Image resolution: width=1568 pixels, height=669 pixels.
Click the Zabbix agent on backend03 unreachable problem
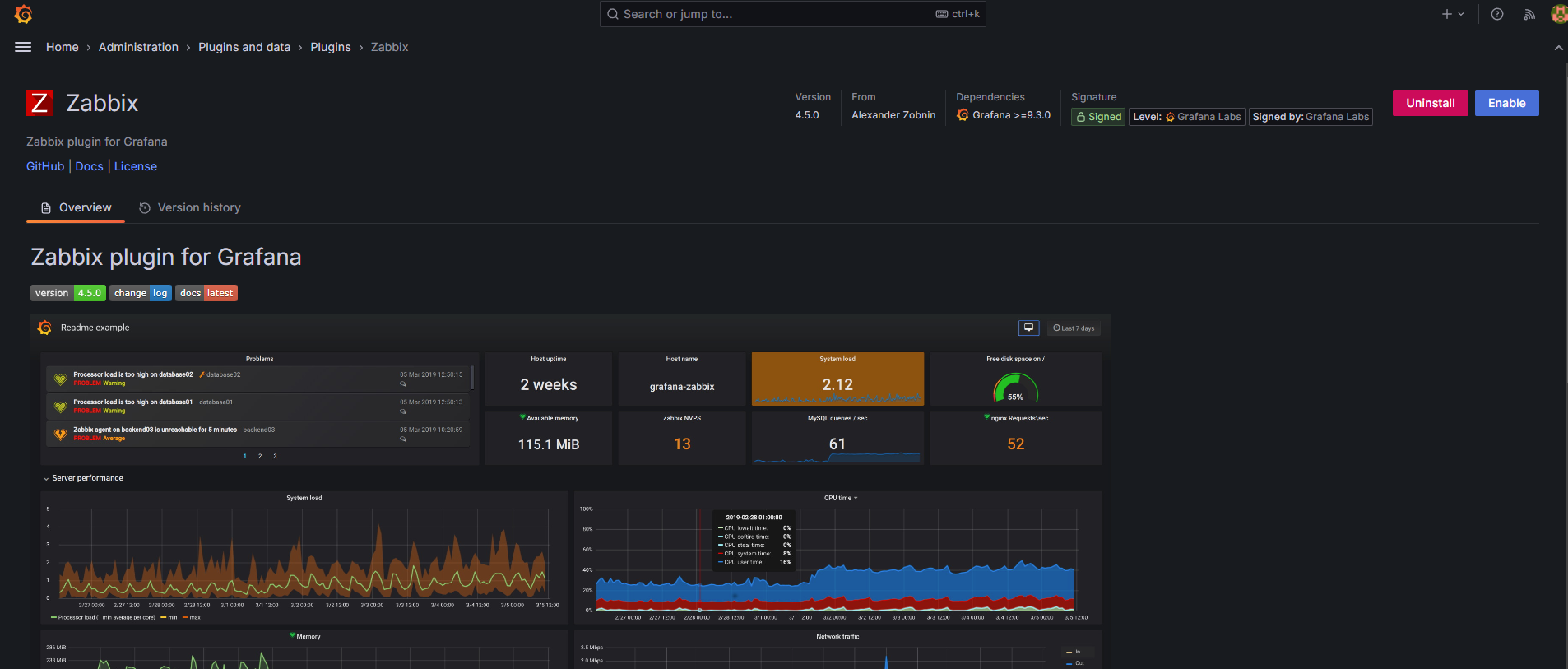(259, 434)
